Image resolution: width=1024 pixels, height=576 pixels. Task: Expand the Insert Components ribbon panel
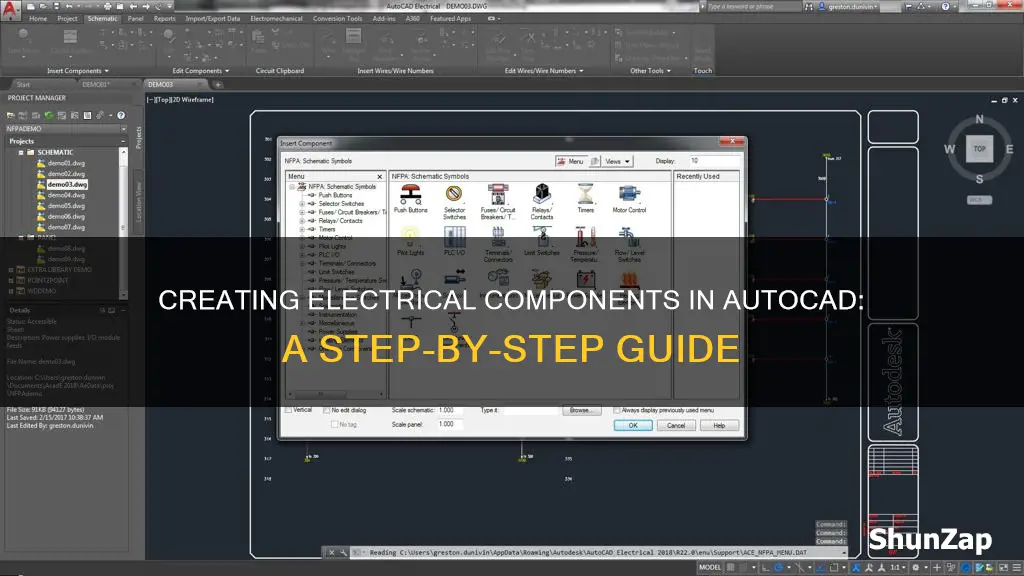78,71
